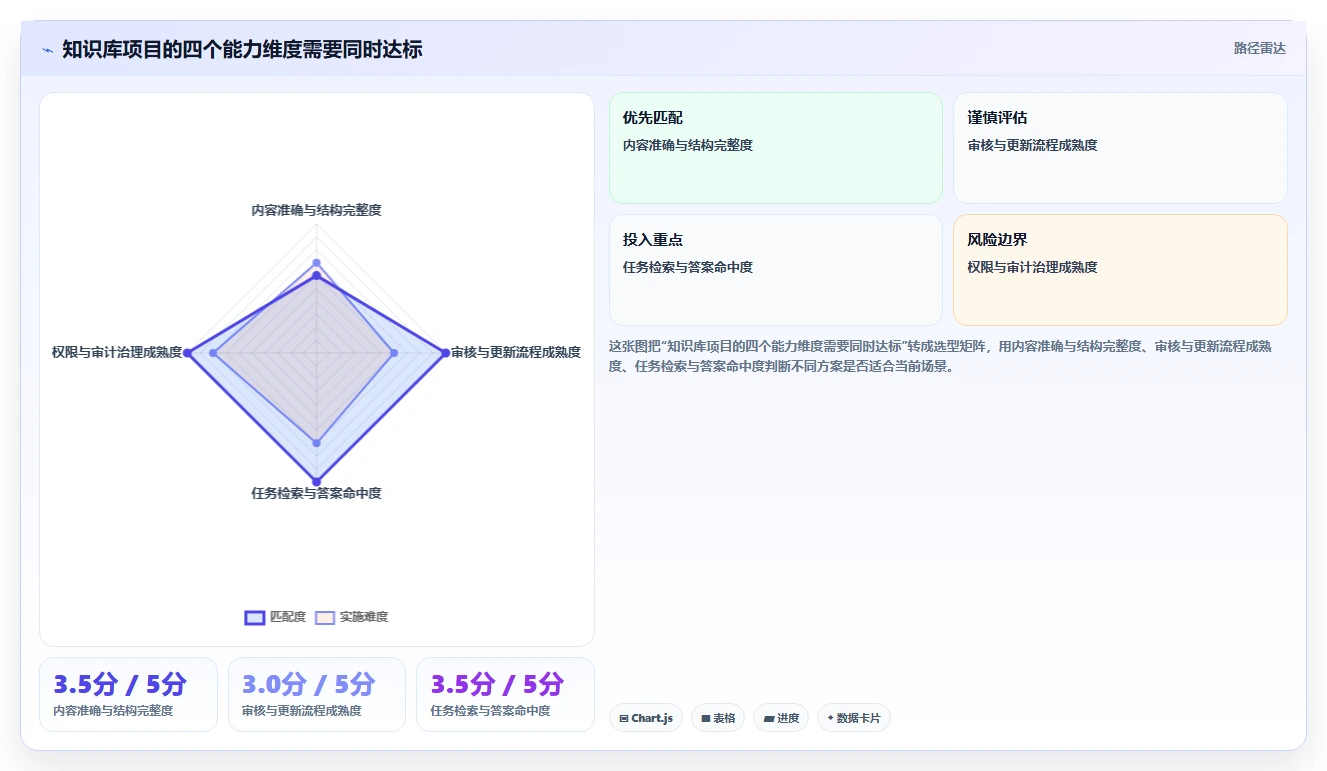
Task: Open the 风险边界 card
Action: pos(1120,270)
